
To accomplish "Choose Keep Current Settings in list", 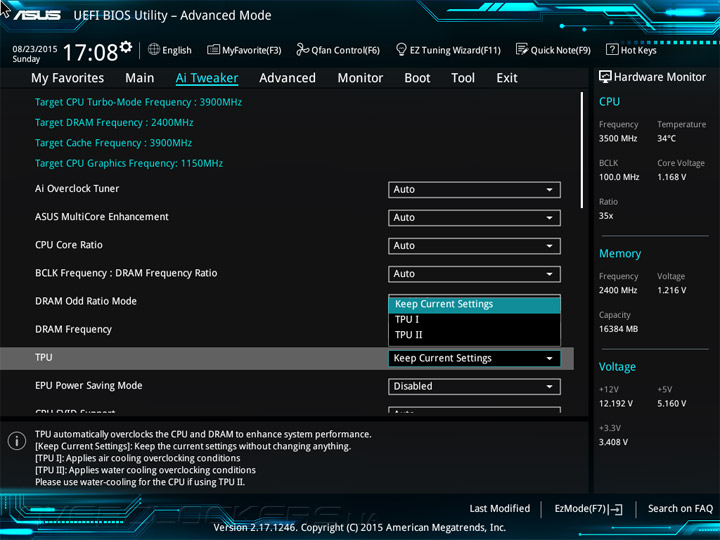I will (474, 304).
